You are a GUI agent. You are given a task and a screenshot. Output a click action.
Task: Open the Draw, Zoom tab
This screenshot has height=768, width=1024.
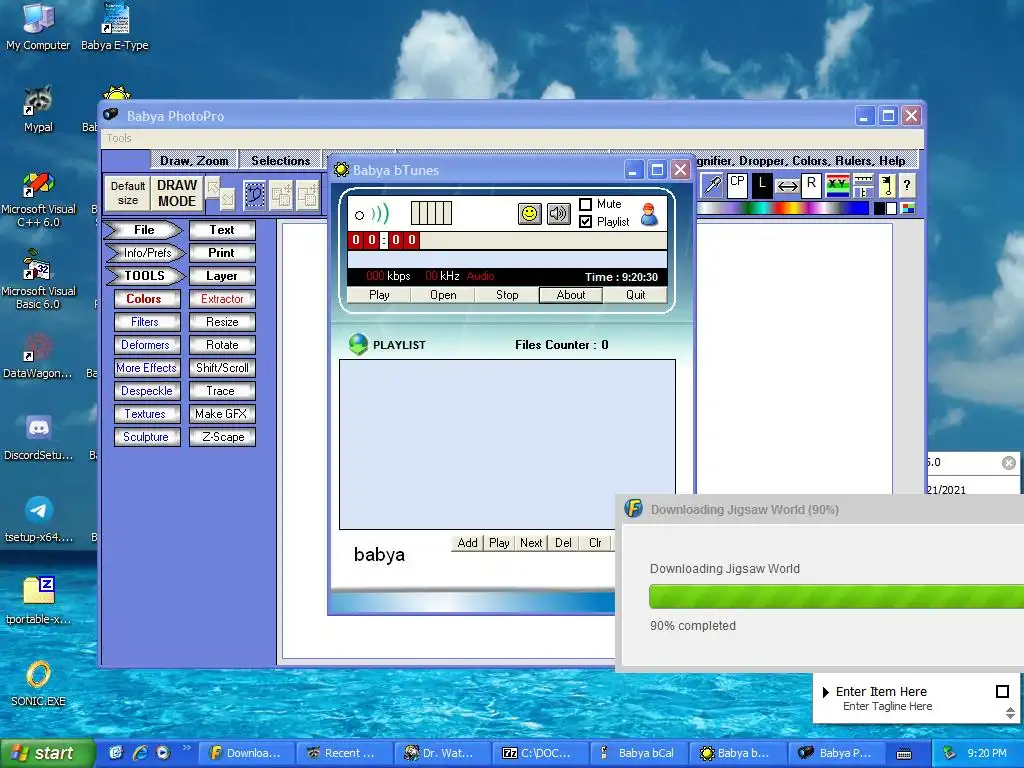pyautogui.click(x=194, y=161)
